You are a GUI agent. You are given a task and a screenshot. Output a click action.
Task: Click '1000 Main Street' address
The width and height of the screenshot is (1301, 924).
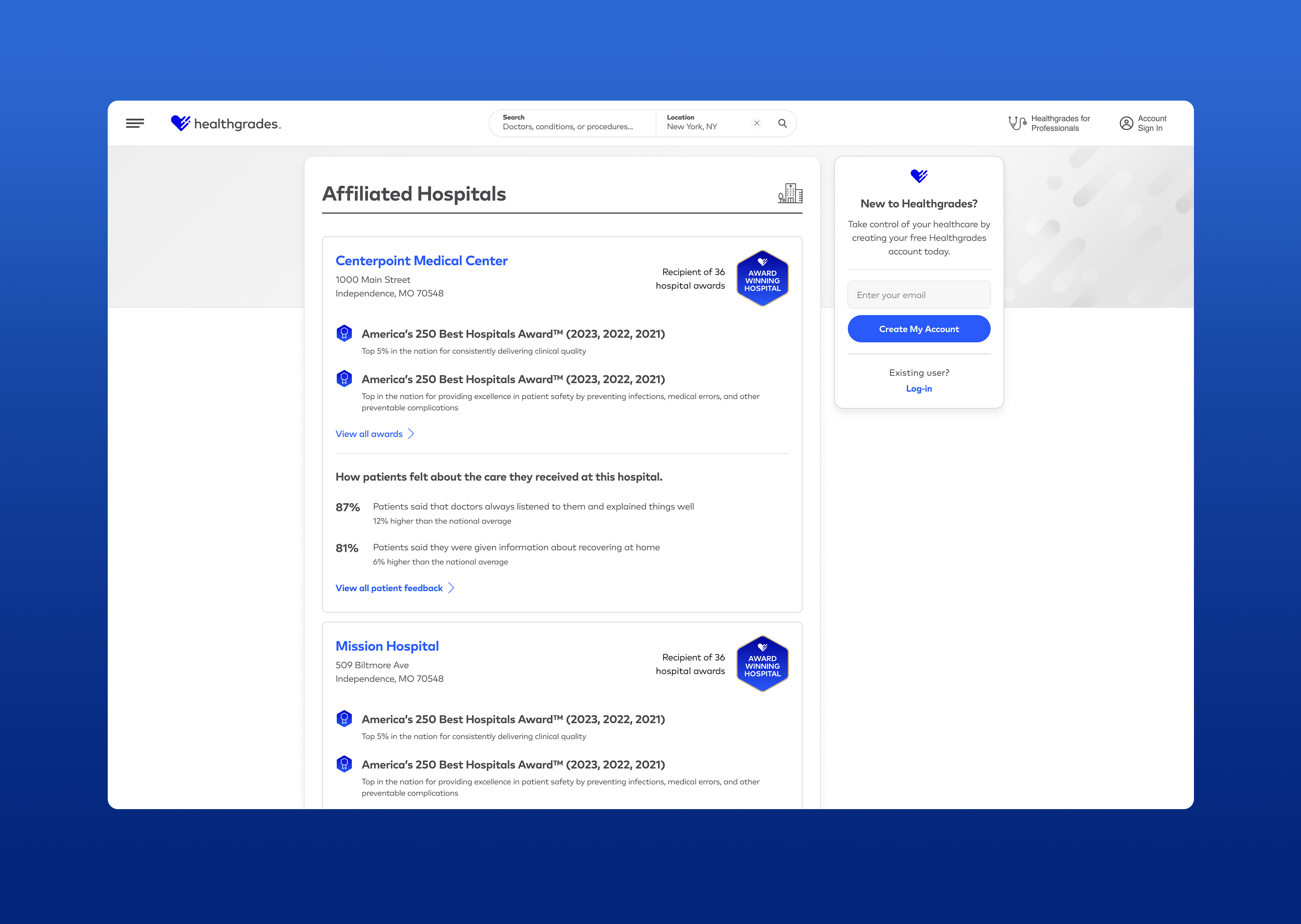click(373, 279)
